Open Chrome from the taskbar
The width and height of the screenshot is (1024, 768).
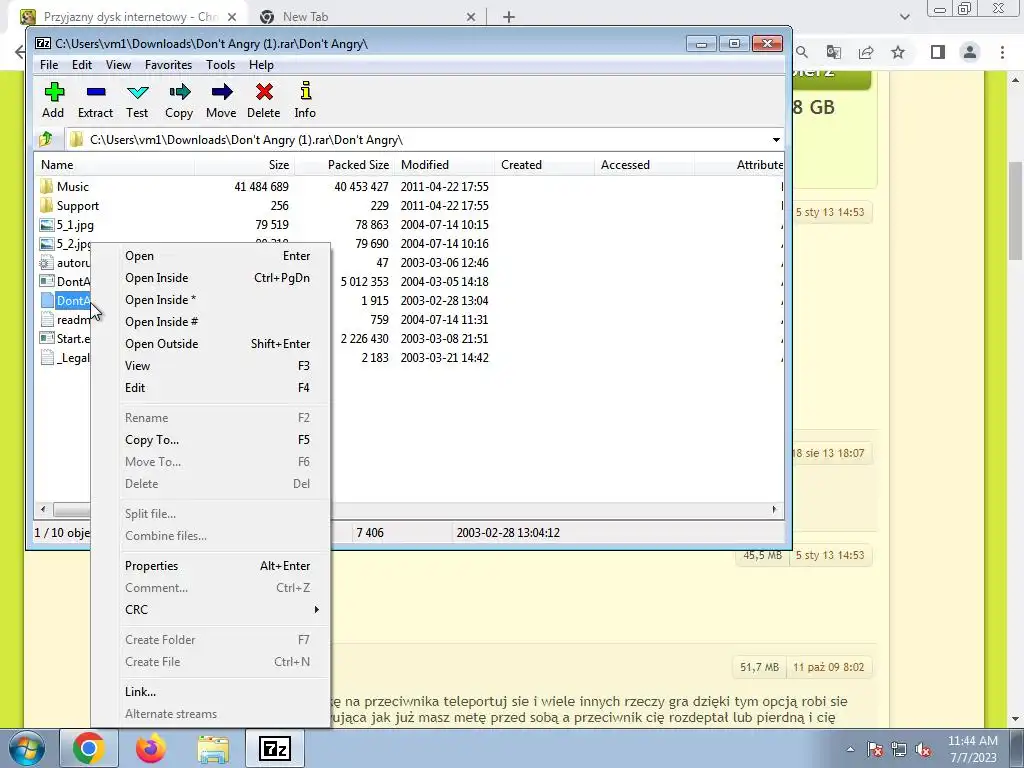pos(88,748)
